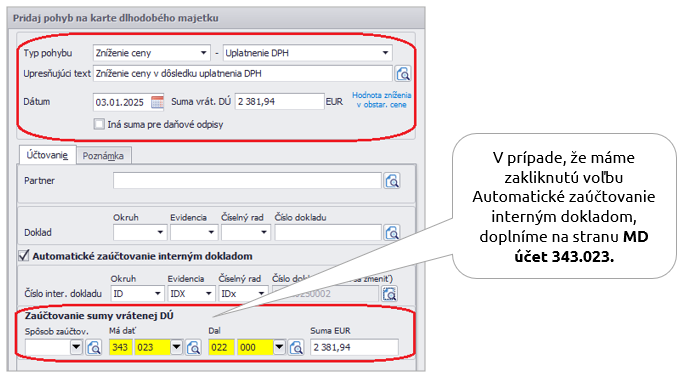Click Upresňujúci text input field

pos(242,74)
